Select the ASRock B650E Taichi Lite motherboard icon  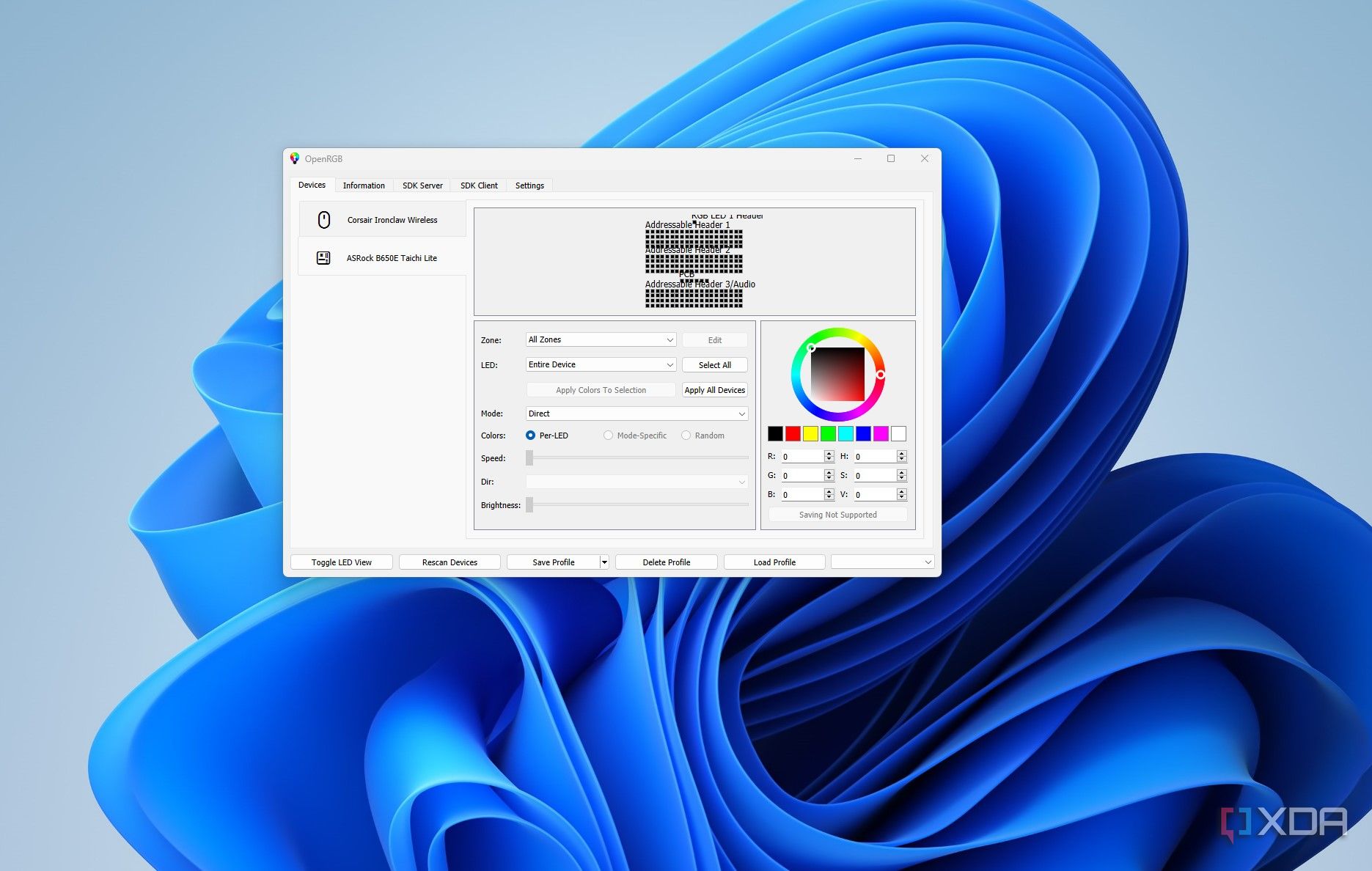(x=323, y=257)
